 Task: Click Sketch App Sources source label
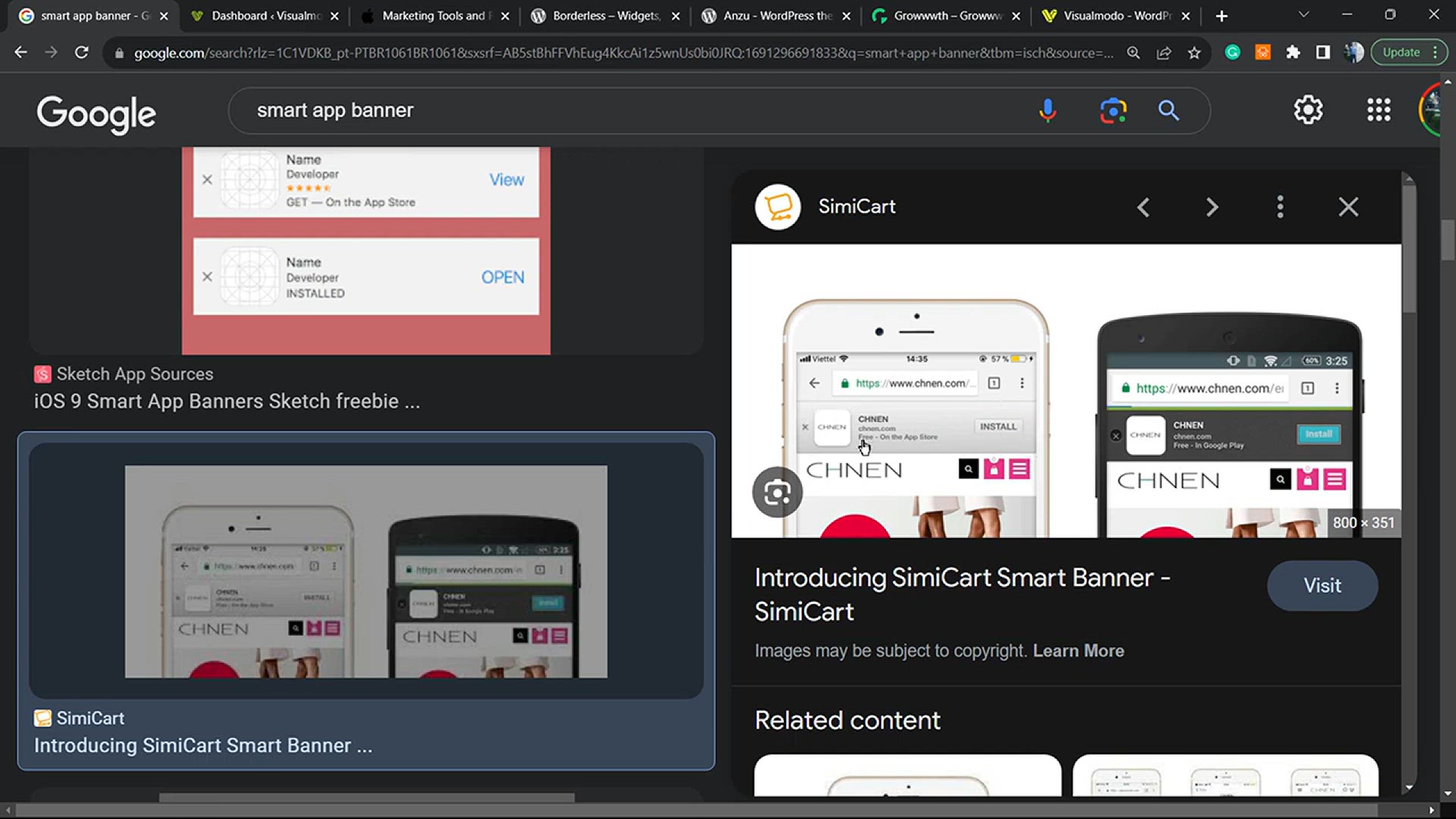coord(135,374)
